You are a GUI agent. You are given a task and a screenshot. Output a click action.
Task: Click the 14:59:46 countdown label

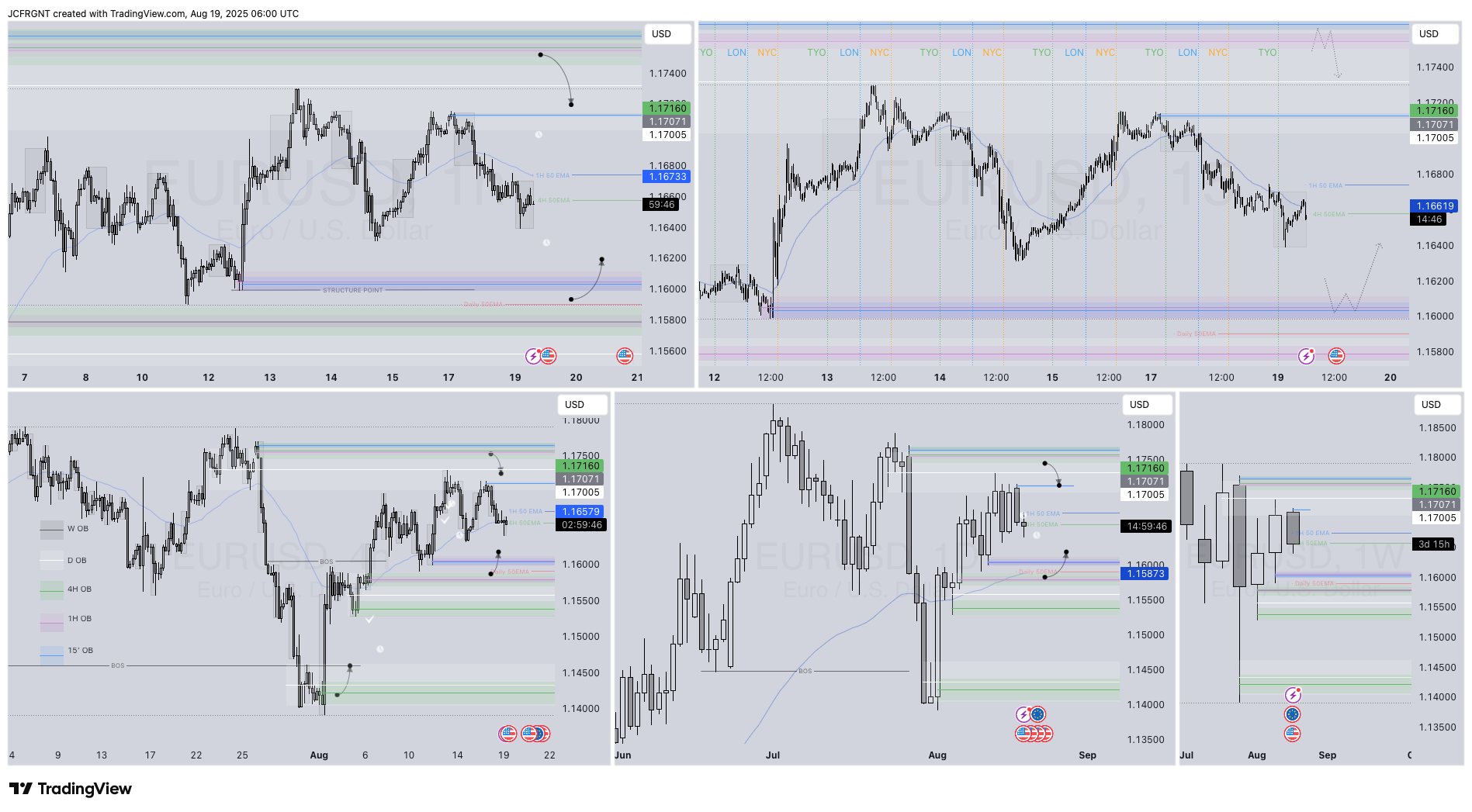(1146, 527)
